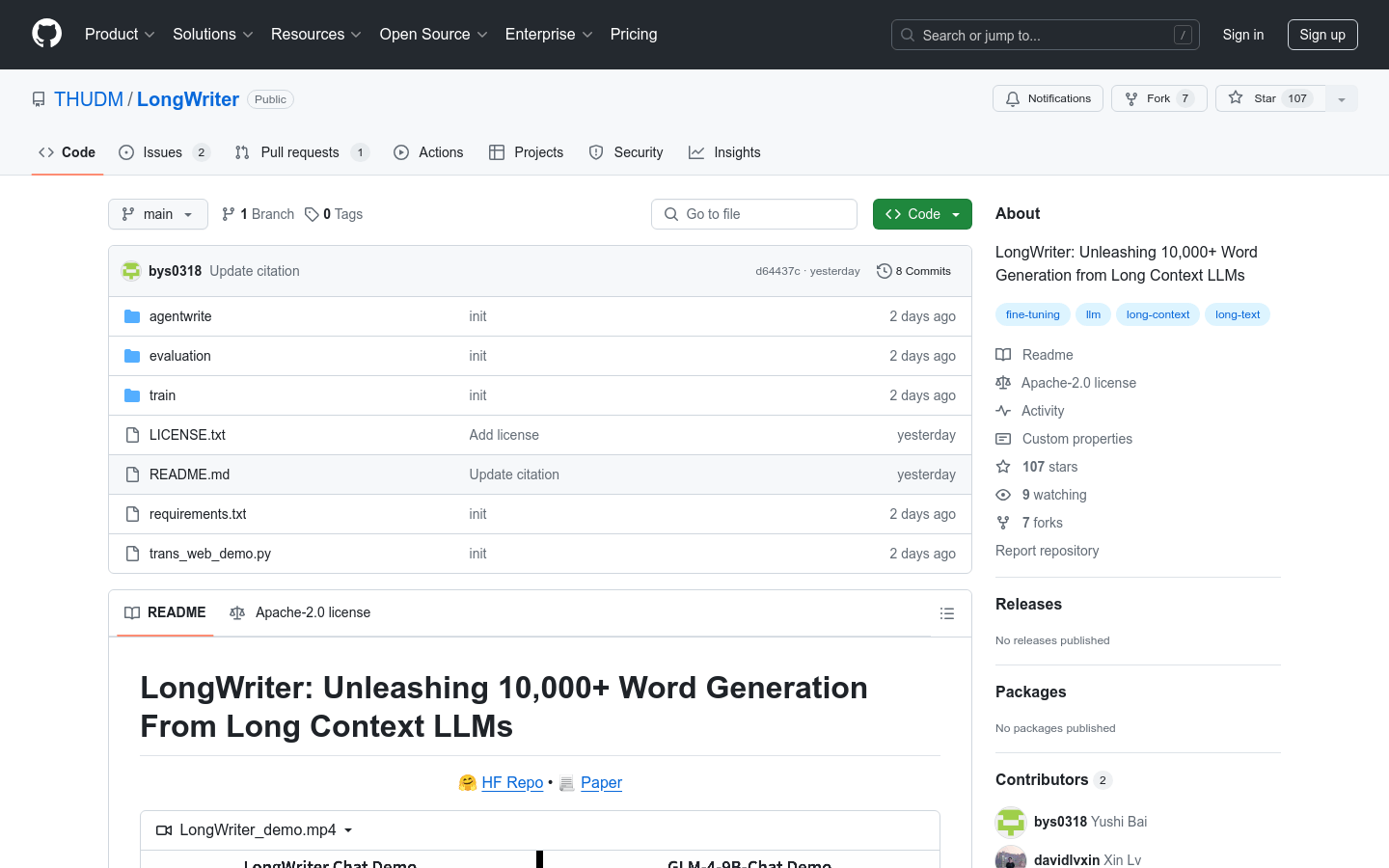Click the folder icon beside agentwrite
The width and height of the screenshot is (1389, 868).
coord(132,316)
